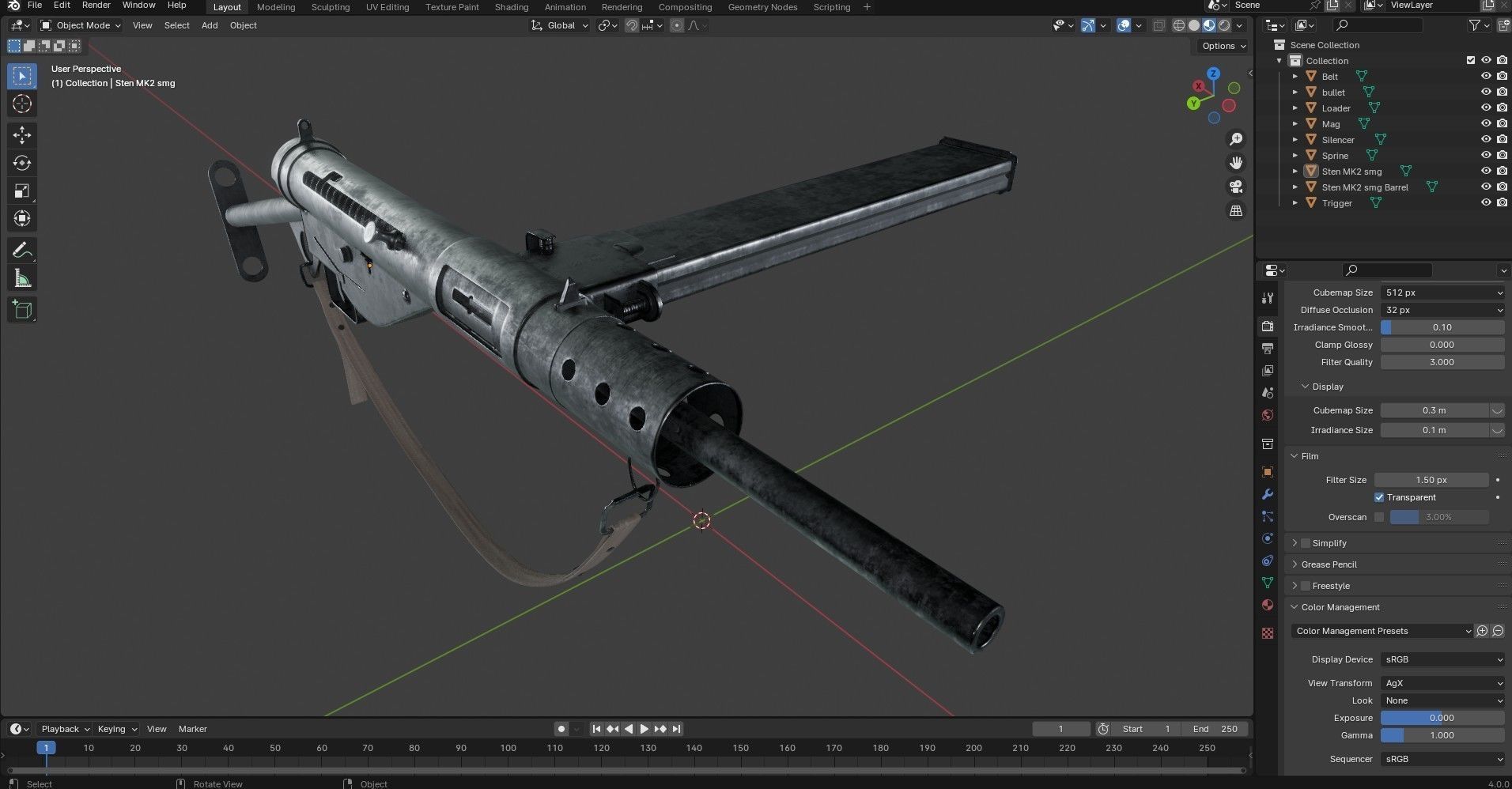Open the Material properties tab
Image resolution: width=1512 pixels, height=789 pixels.
click(x=1268, y=605)
